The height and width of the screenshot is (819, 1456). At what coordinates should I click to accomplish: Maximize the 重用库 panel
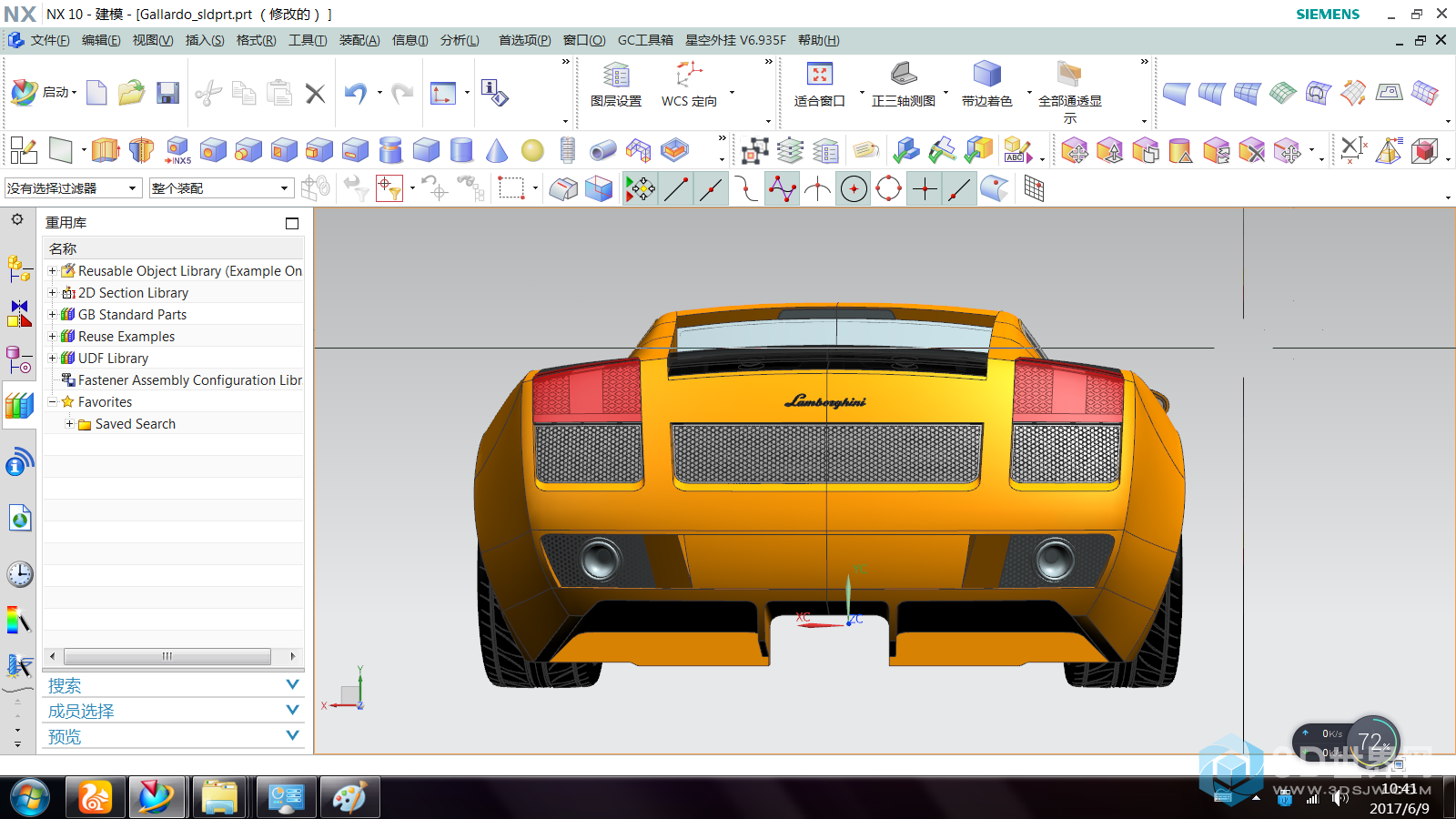(x=292, y=223)
